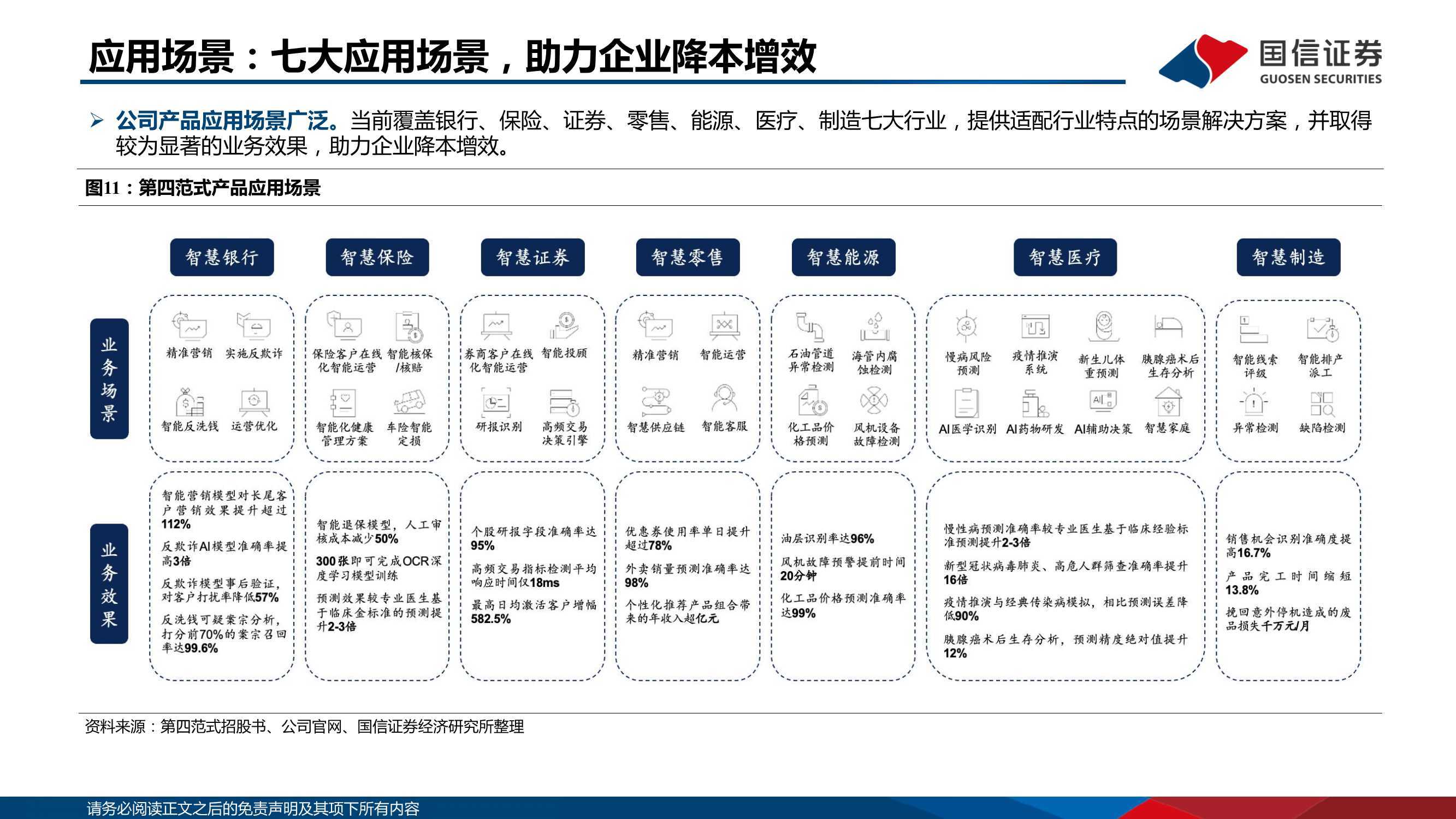Click the 智能化健康管理方案 icon

coord(343,402)
